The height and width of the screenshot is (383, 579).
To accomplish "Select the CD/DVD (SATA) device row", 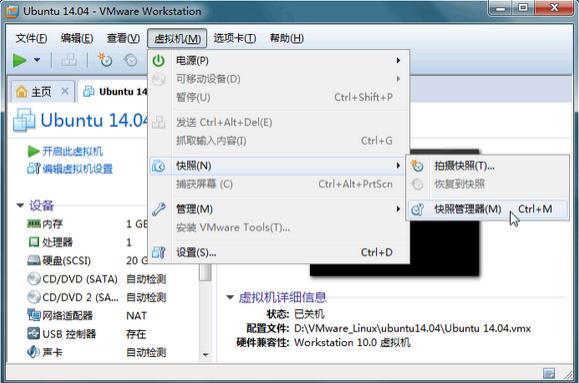I will click(97, 279).
